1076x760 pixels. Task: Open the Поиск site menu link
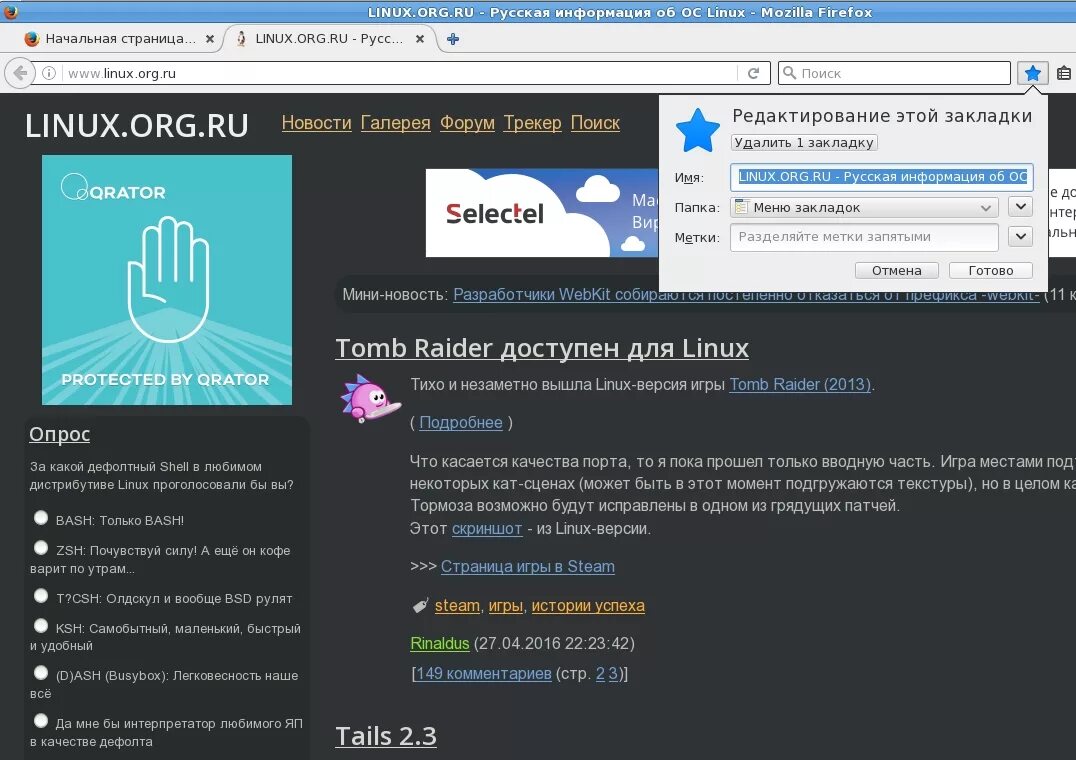[595, 123]
